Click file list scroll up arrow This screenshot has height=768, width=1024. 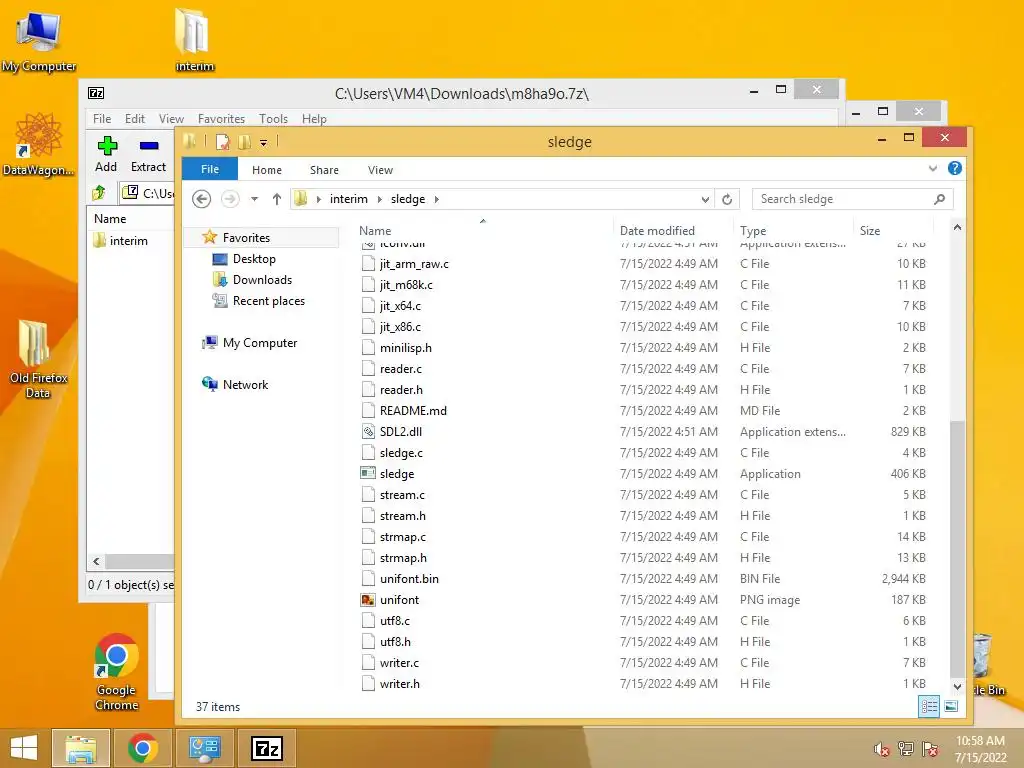tap(957, 227)
